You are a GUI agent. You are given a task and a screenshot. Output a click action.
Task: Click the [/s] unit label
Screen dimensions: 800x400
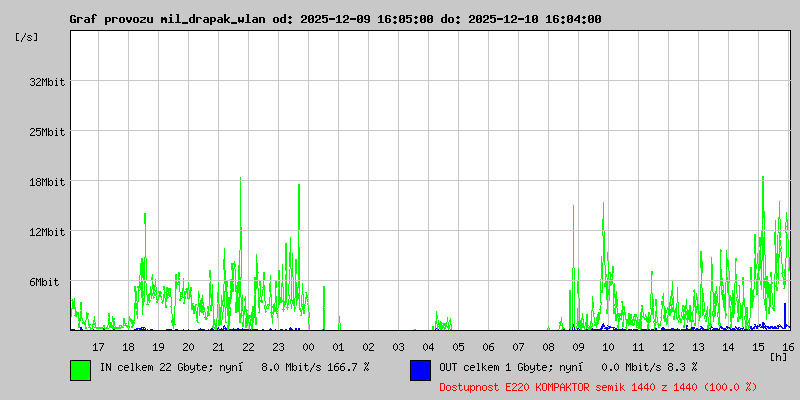27,37
